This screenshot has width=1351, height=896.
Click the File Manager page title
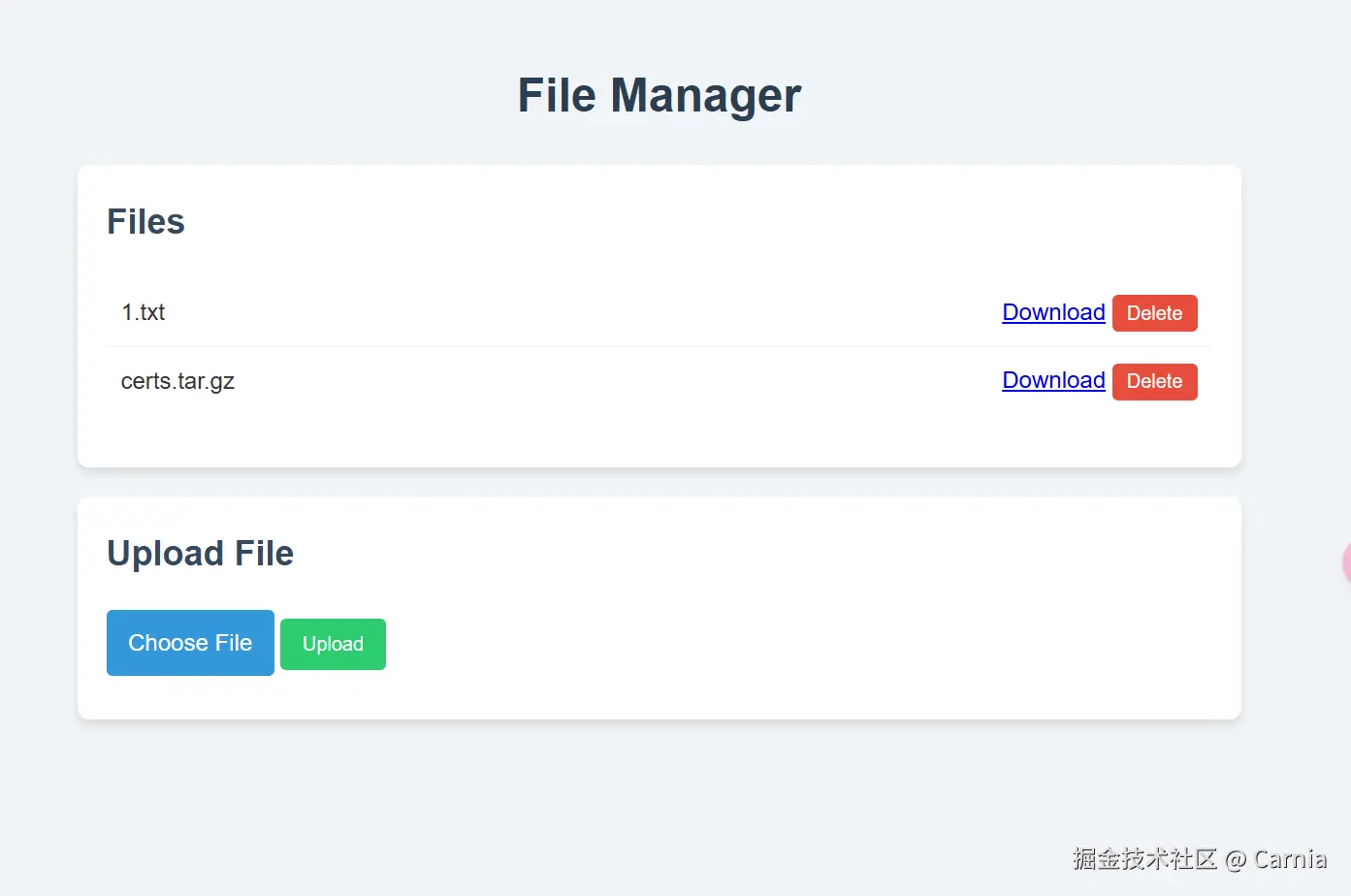coord(659,95)
